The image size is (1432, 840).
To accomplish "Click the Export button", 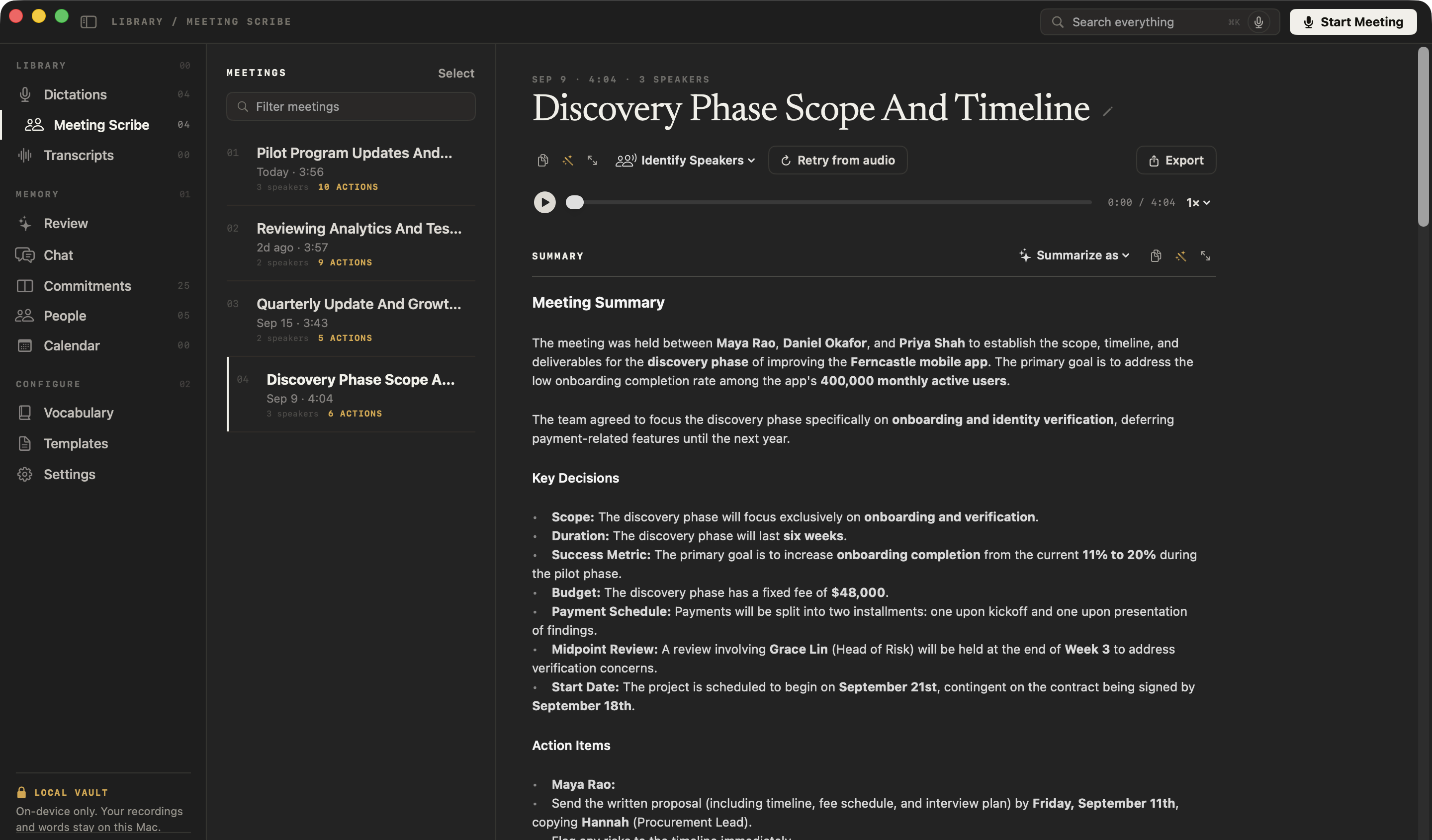I will tap(1176, 160).
